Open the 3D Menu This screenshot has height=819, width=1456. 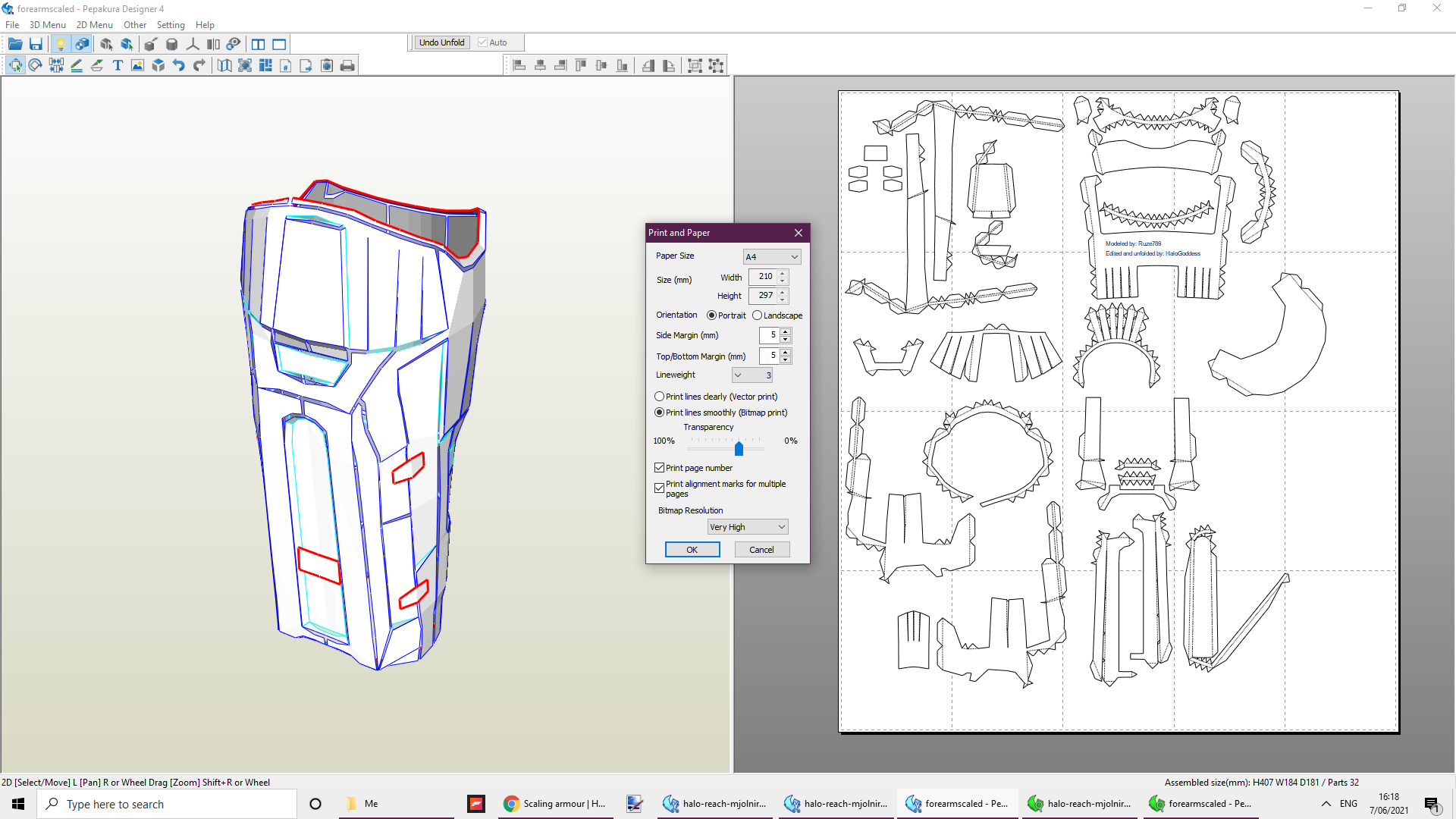[47, 25]
